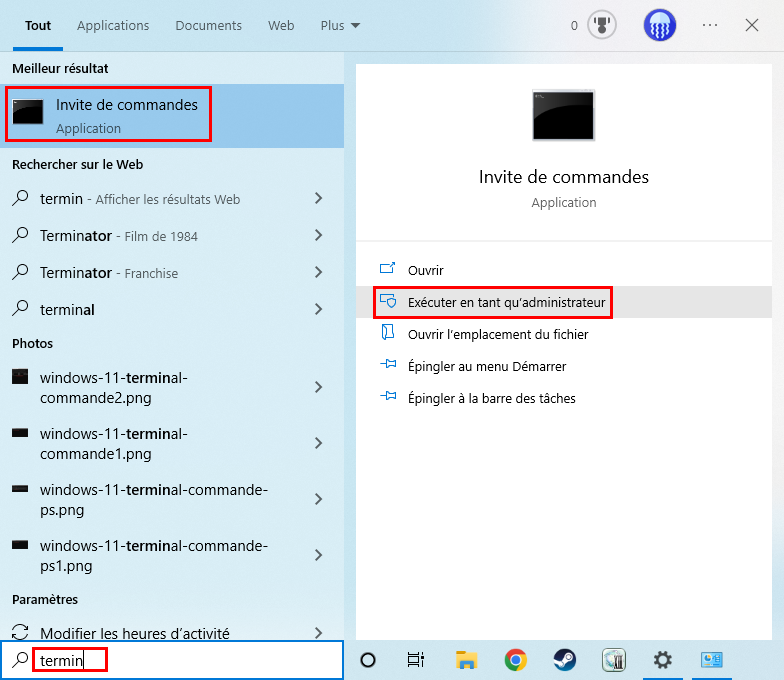Viewport: 784px width, 680px height.
Task: Select the 'terminal' web suggestion text
Action: tap(67, 310)
